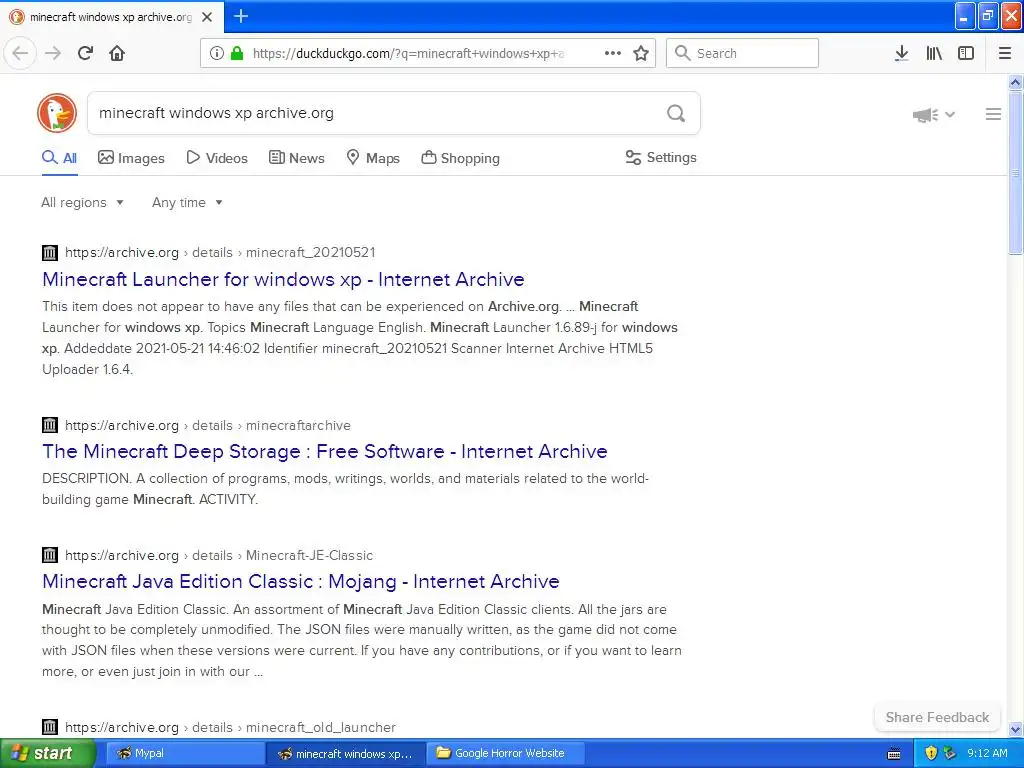1024x768 pixels.
Task: Switch to Google Horror Website taskbar folder
Action: pos(505,753)
